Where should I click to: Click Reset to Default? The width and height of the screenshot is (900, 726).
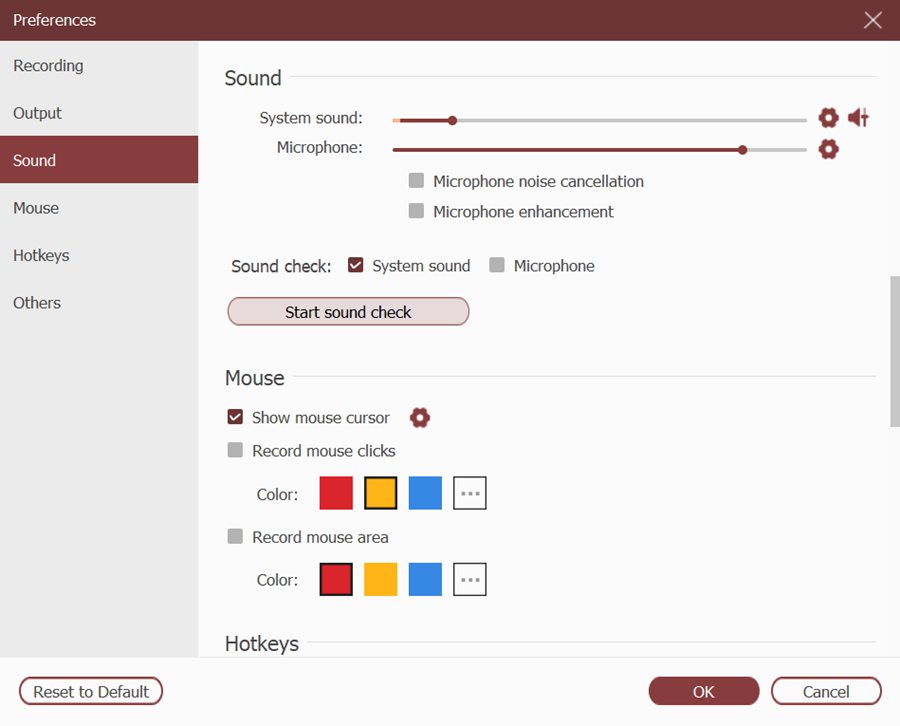(90, 691)
